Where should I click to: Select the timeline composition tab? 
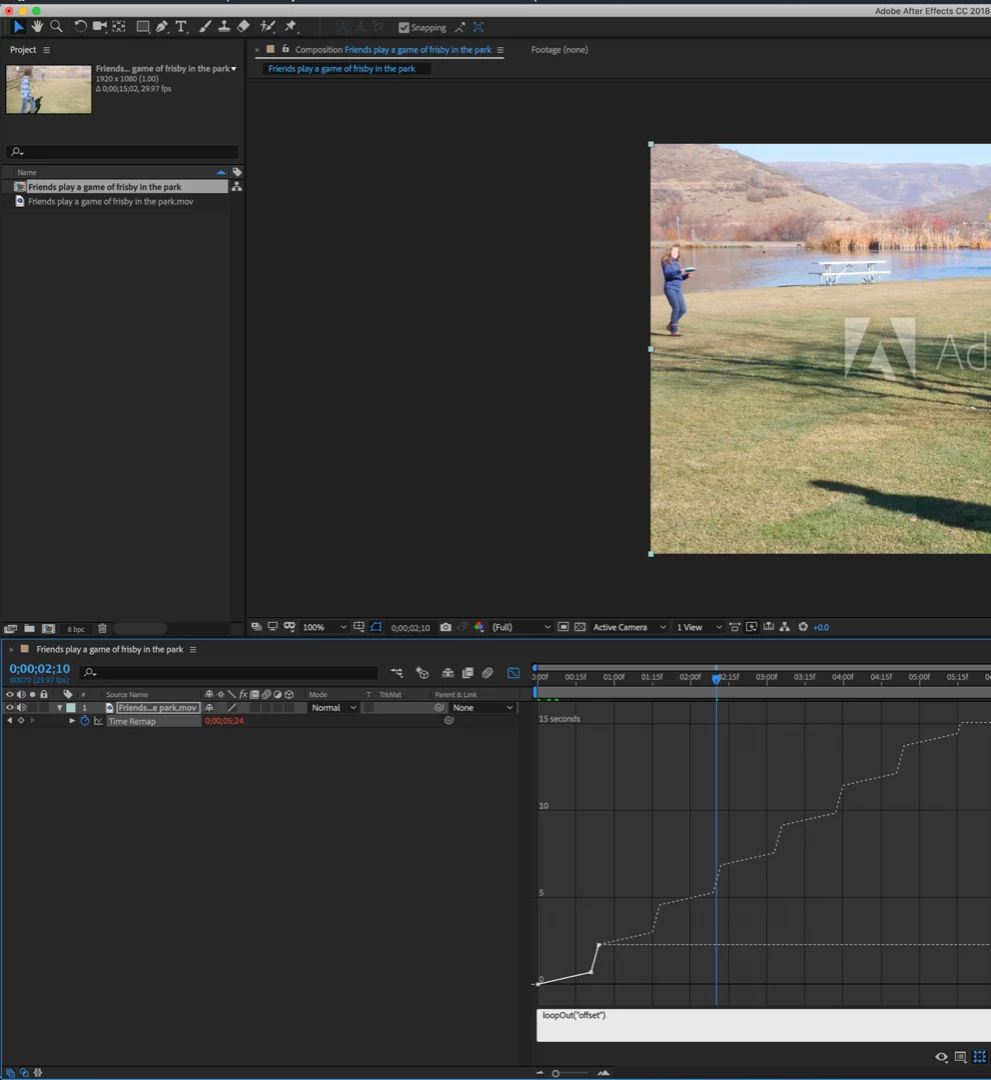[x=109, y=649]
